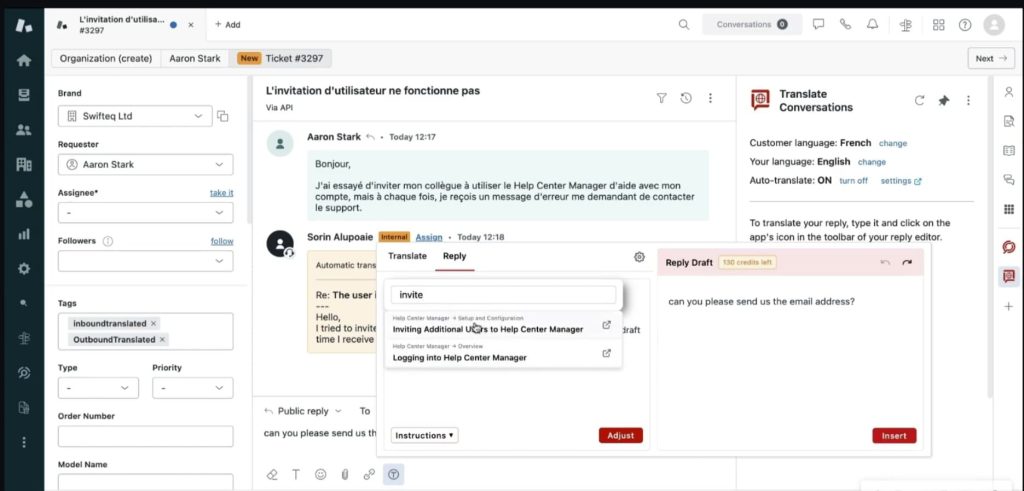Add a new tab with + Add

point(227,25)
